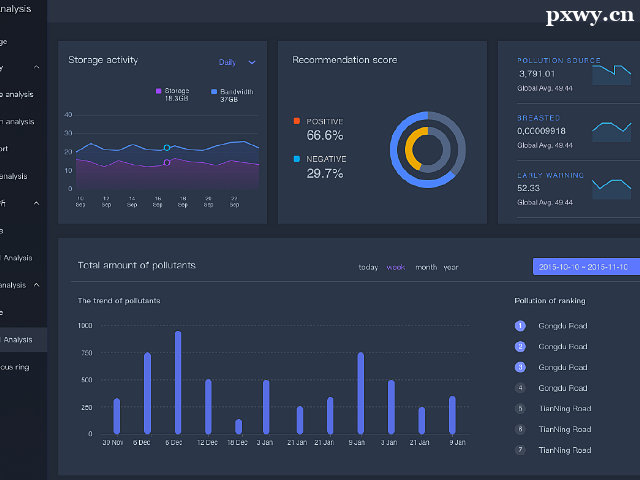The width and height of the screenshot is (640, 480).
Task: Click the blue NEGATIVE legend square
Action: [297, 159]
